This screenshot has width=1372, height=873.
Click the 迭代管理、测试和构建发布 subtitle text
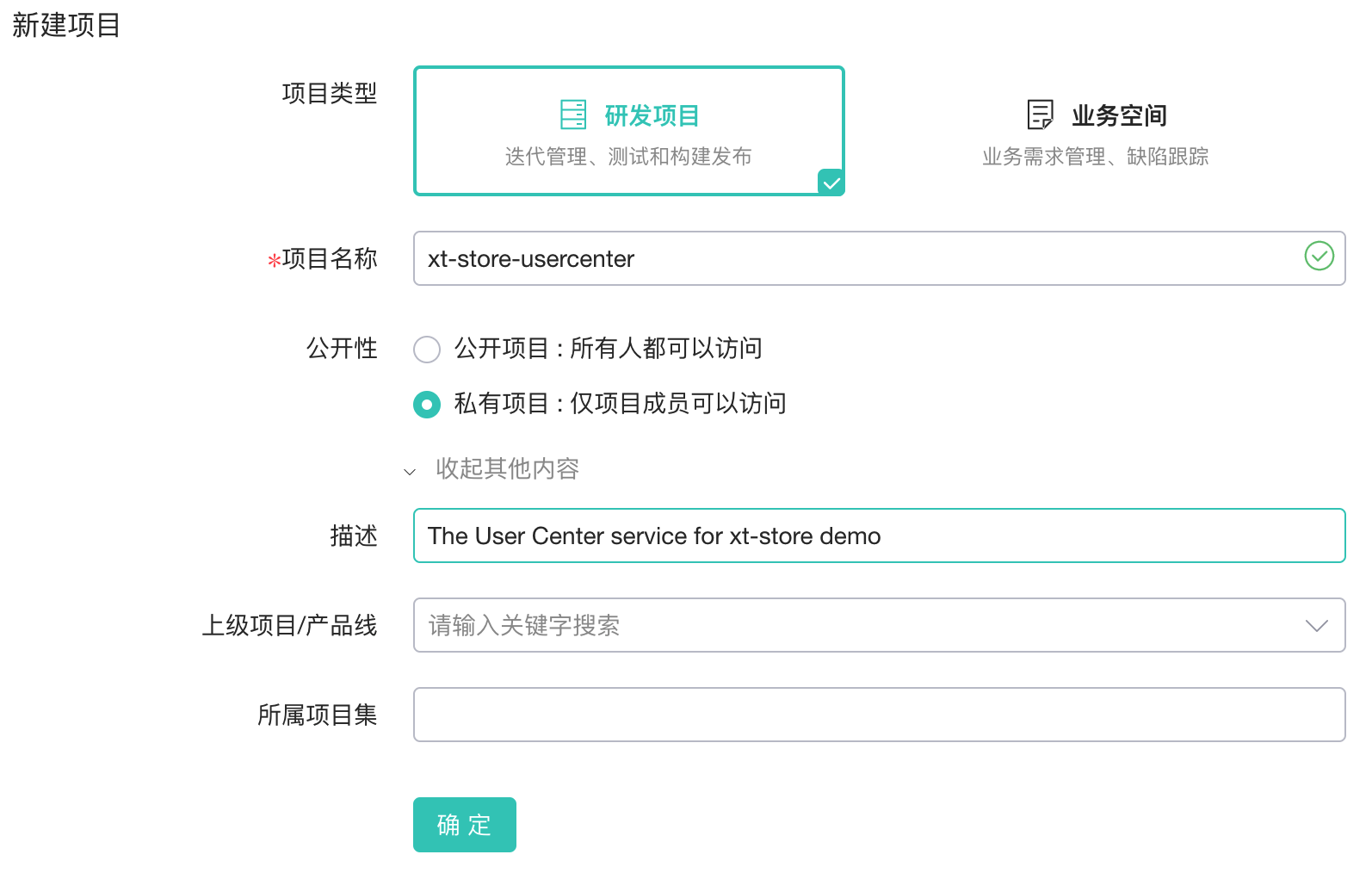point(628,157)
